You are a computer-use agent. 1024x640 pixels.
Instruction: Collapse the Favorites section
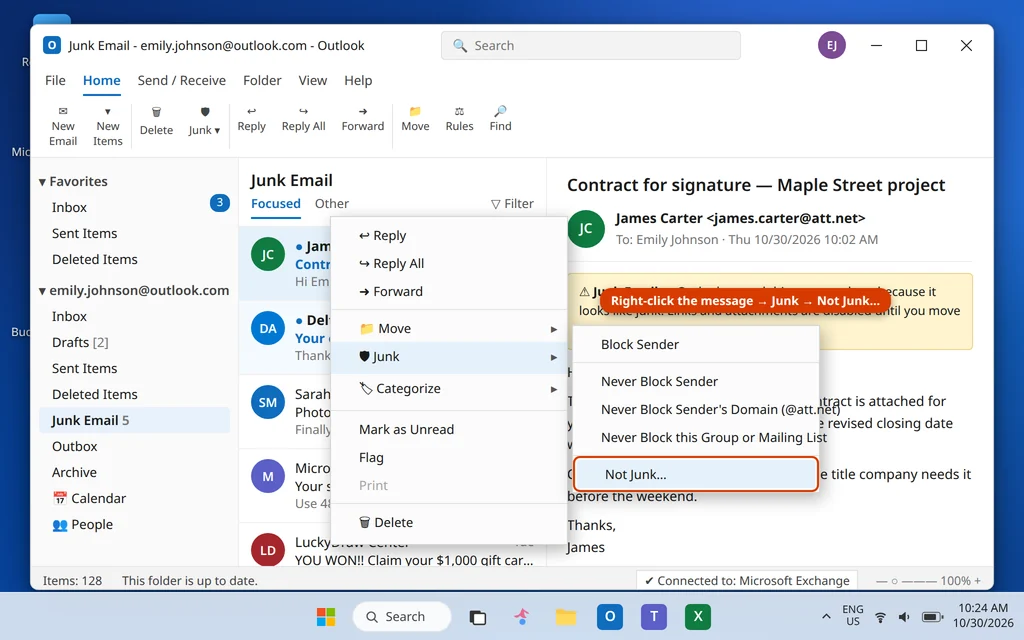coord(42,182)
